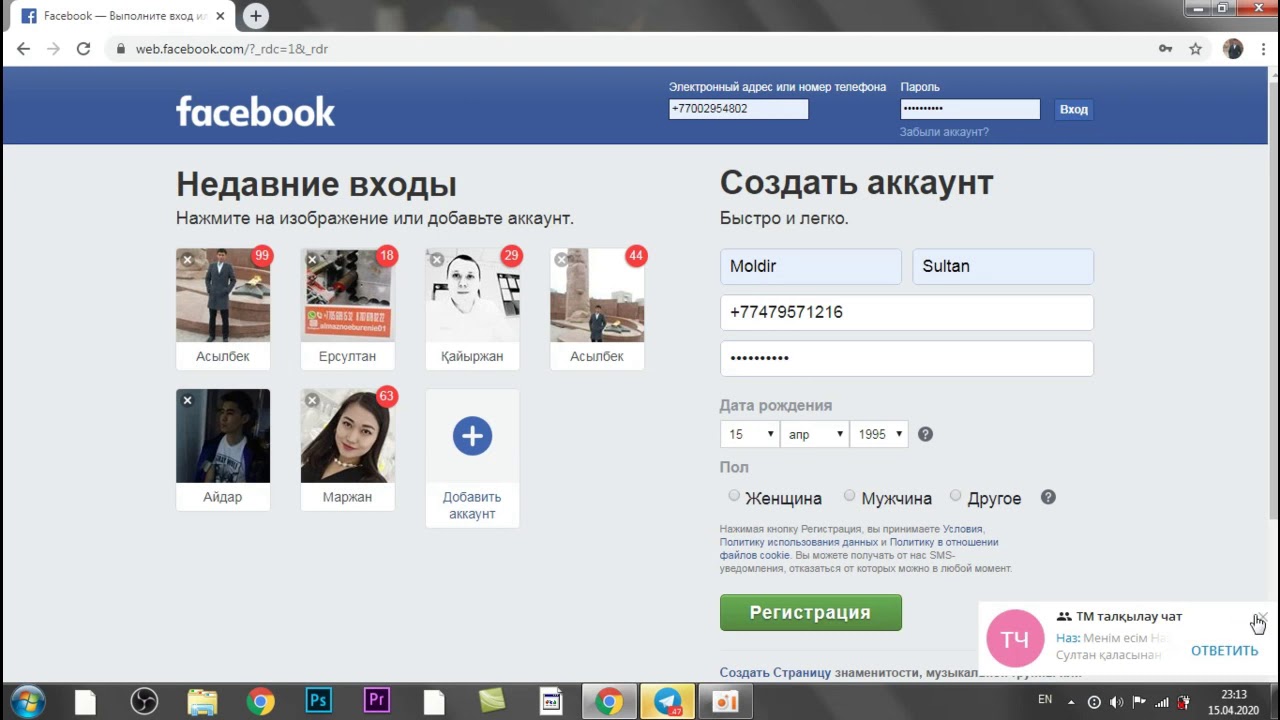Select the Ерсултан account thumbnail
The image size is (1280, 720).
(x=348, y=296)
